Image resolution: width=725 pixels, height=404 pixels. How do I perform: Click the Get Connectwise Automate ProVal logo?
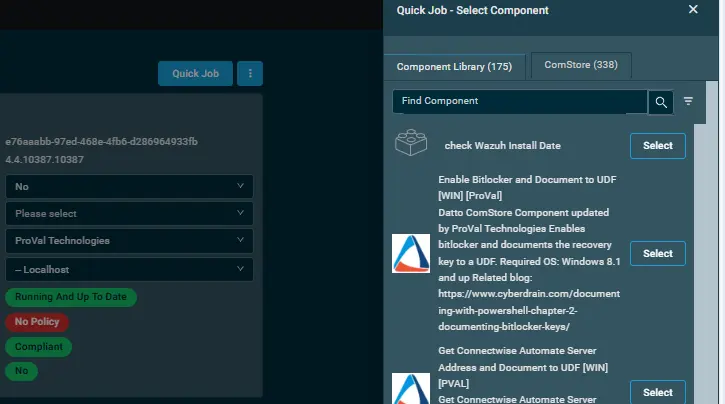(x=410, y=388)
